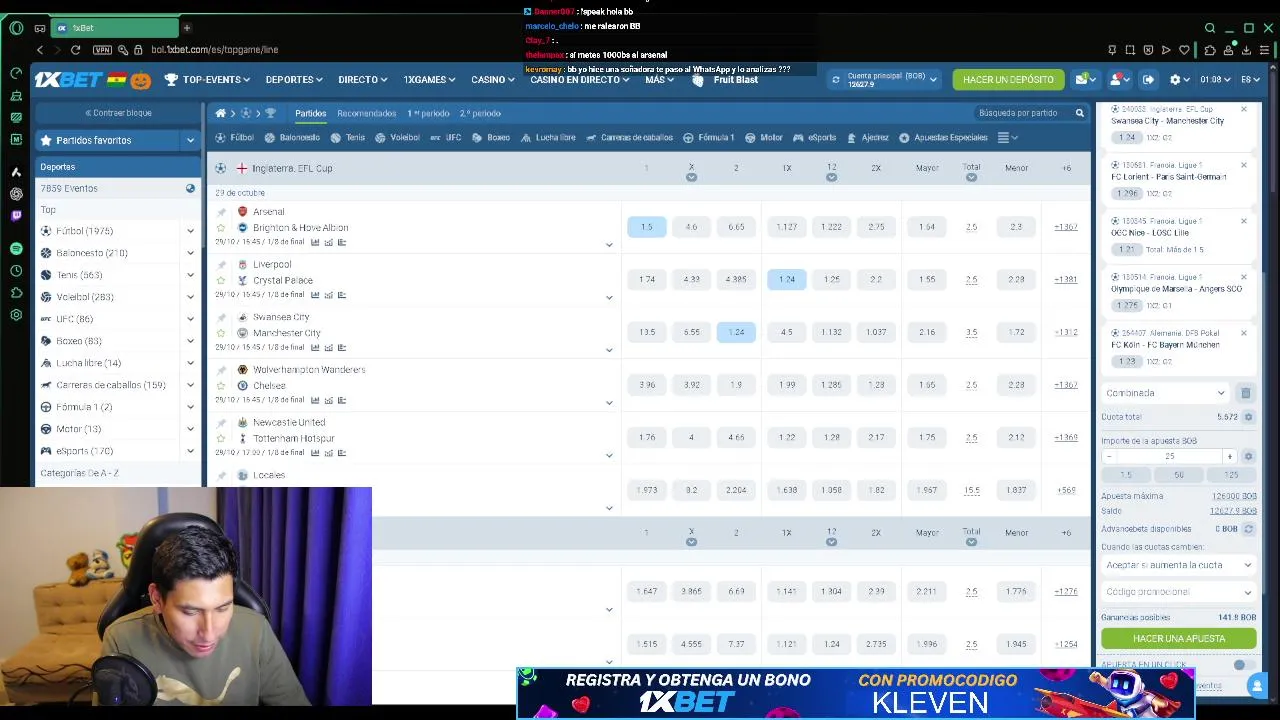Click the logout arrow icon
This screenshot has height=720, width=1280.
coord(1148,79)
